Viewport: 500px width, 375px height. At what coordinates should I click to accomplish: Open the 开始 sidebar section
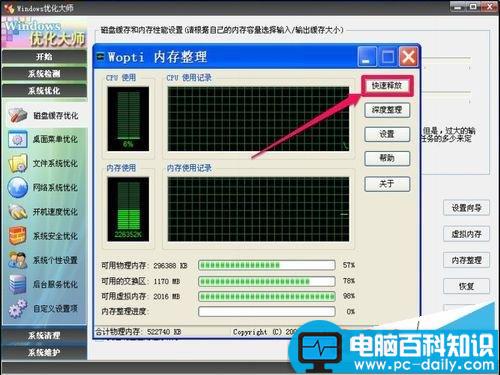pos(44,57)
